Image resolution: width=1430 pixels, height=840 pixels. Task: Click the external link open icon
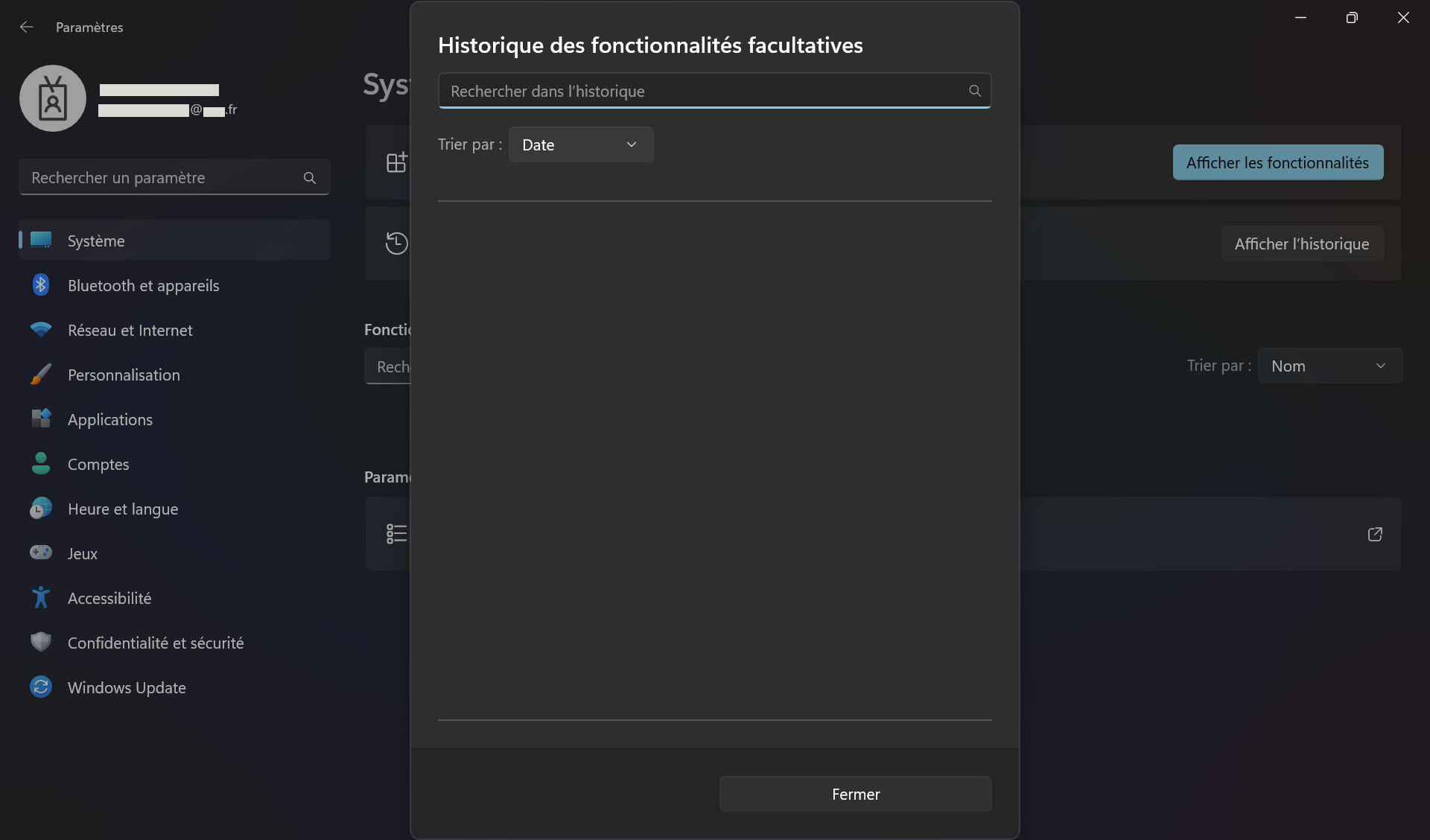1375,534
